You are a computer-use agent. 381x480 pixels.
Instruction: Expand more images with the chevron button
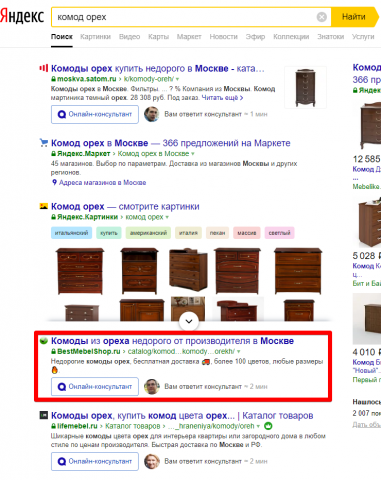click(189, 321)
